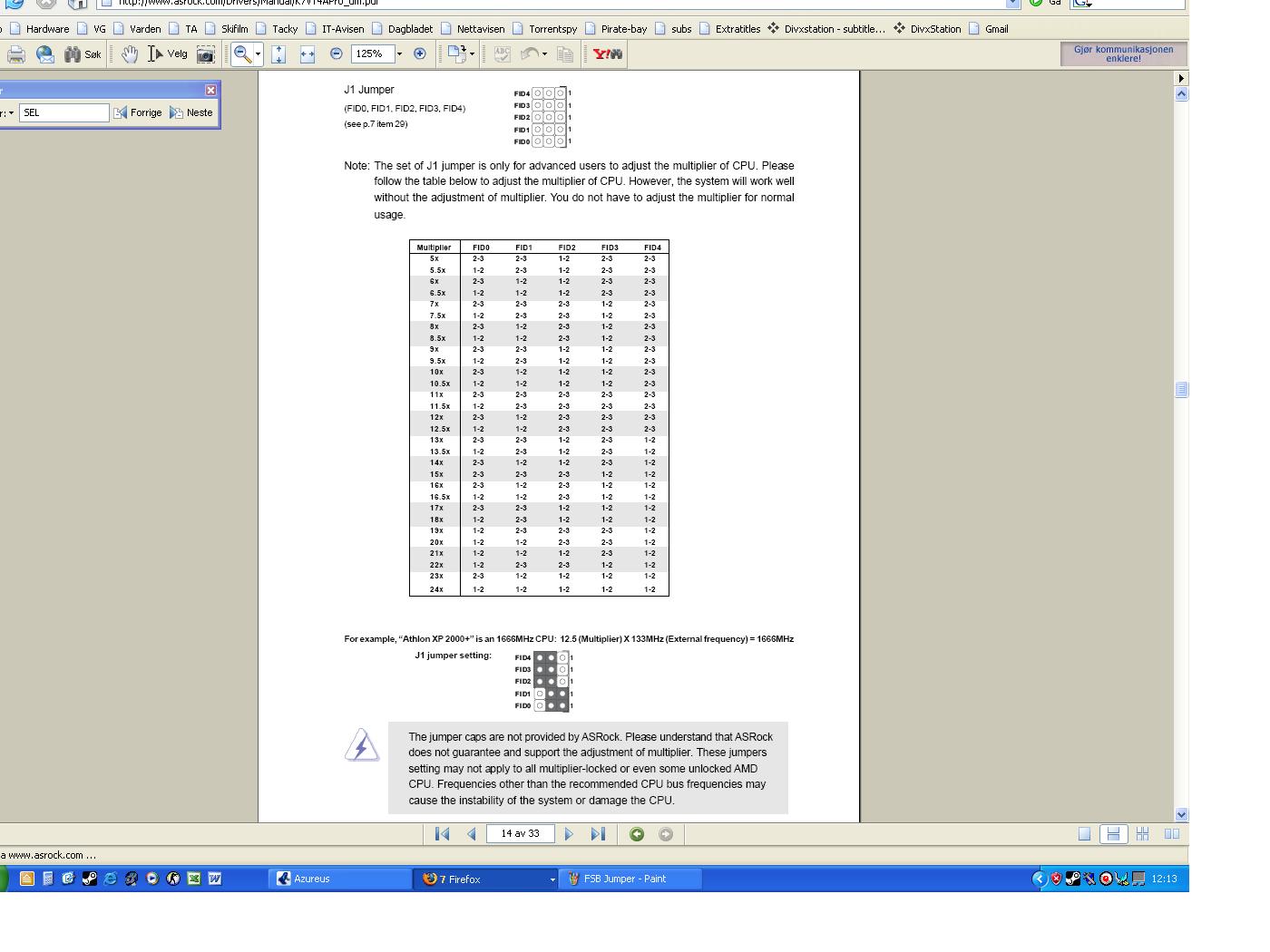Open the Extratitles bookmark
Screen dimensions: 1270x952
[x=730, y=29]
